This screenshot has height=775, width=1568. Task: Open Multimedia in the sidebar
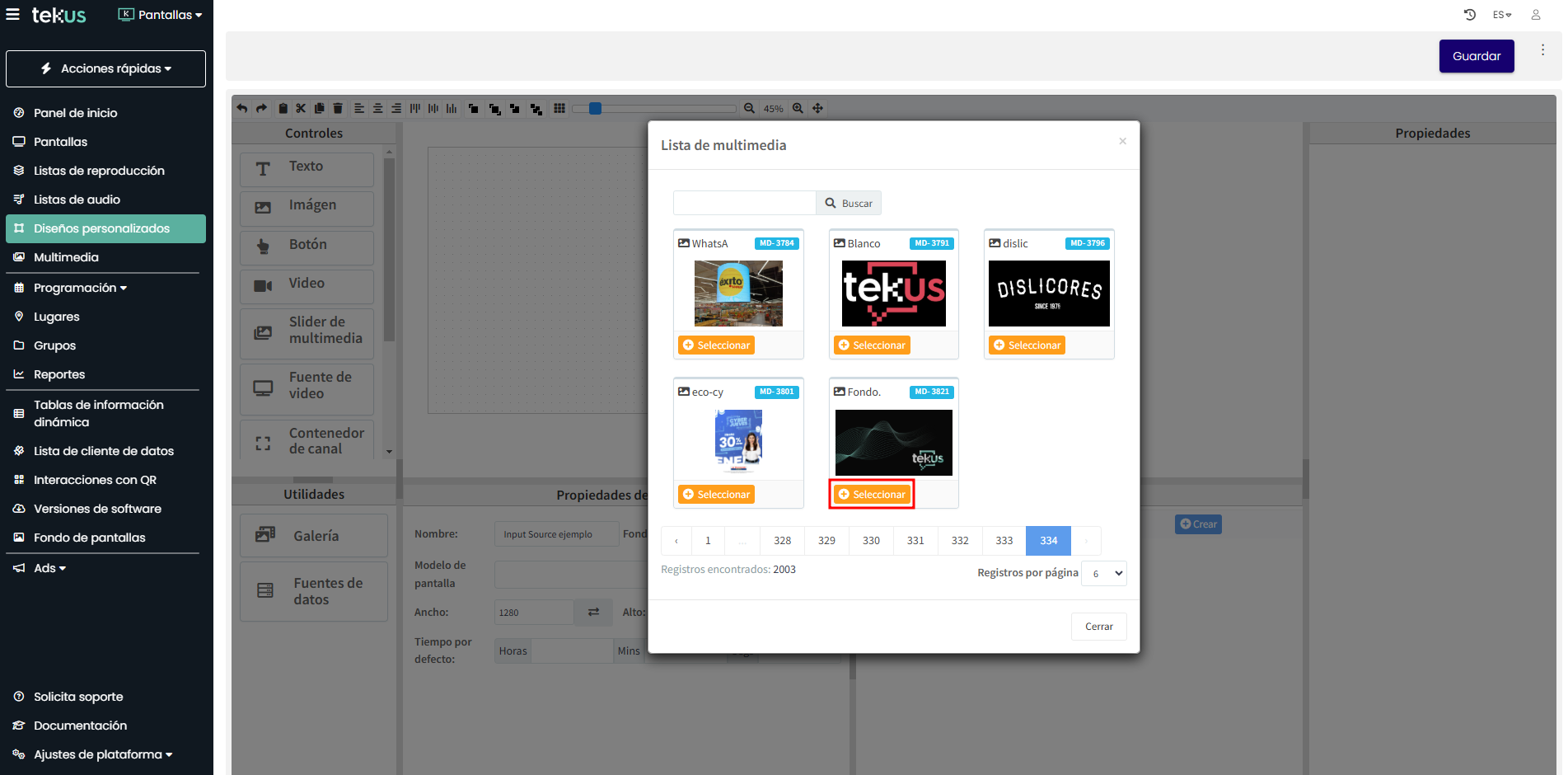point(66,257)
